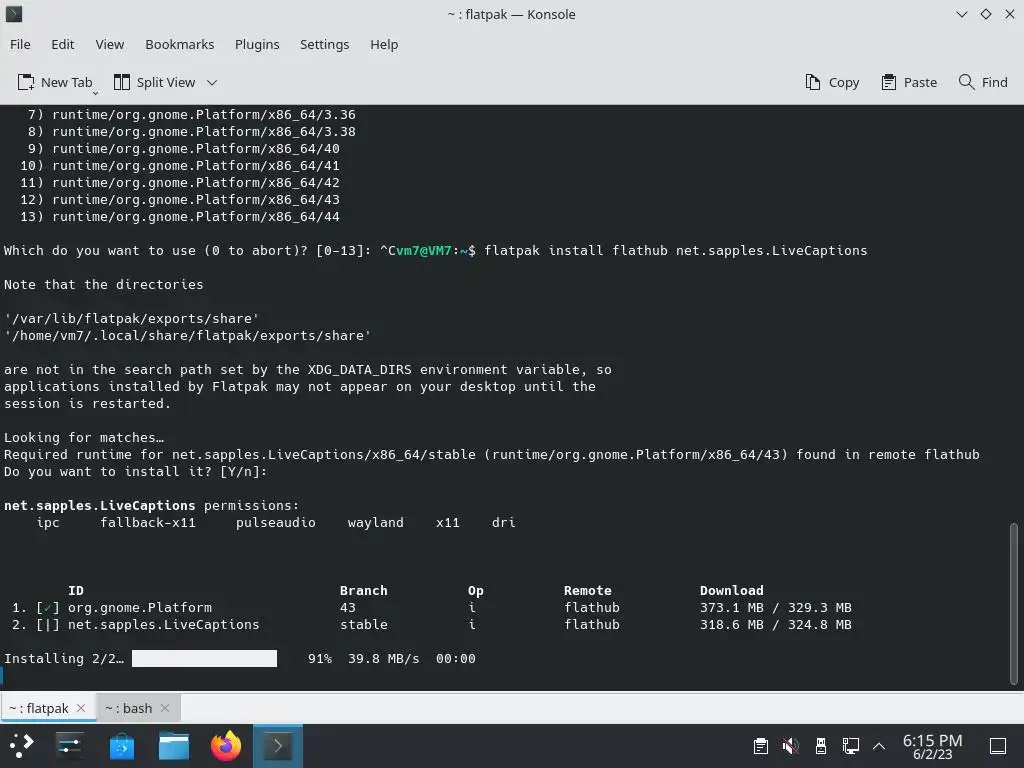Click 'Looking for matches…' line
Viewport: 1024px width, 768px height.
click(84, 438)
